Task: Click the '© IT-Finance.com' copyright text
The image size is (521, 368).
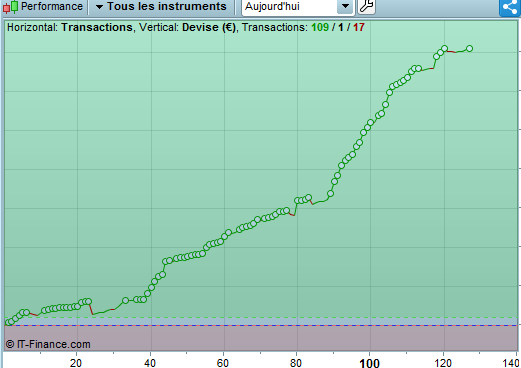Action: click(48, 344)
